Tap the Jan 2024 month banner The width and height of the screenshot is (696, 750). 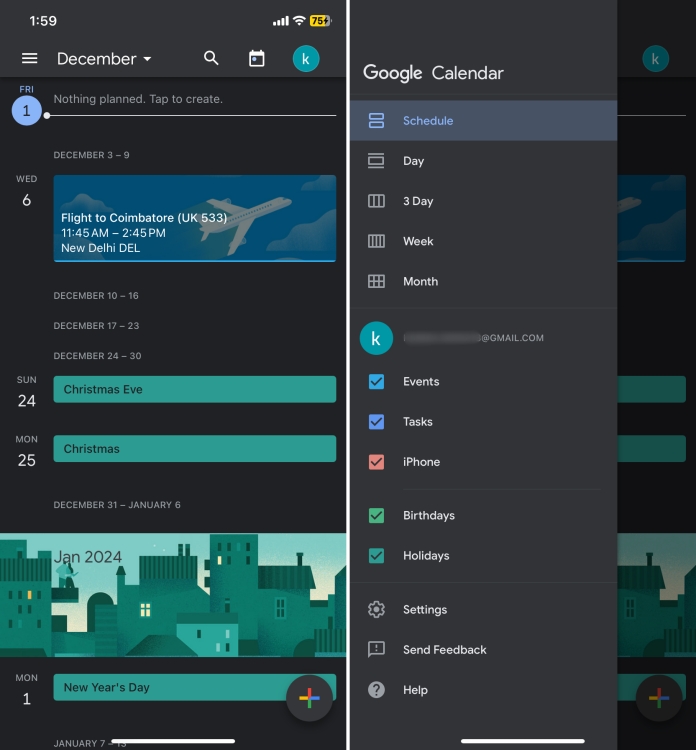[x=173, y=595]
